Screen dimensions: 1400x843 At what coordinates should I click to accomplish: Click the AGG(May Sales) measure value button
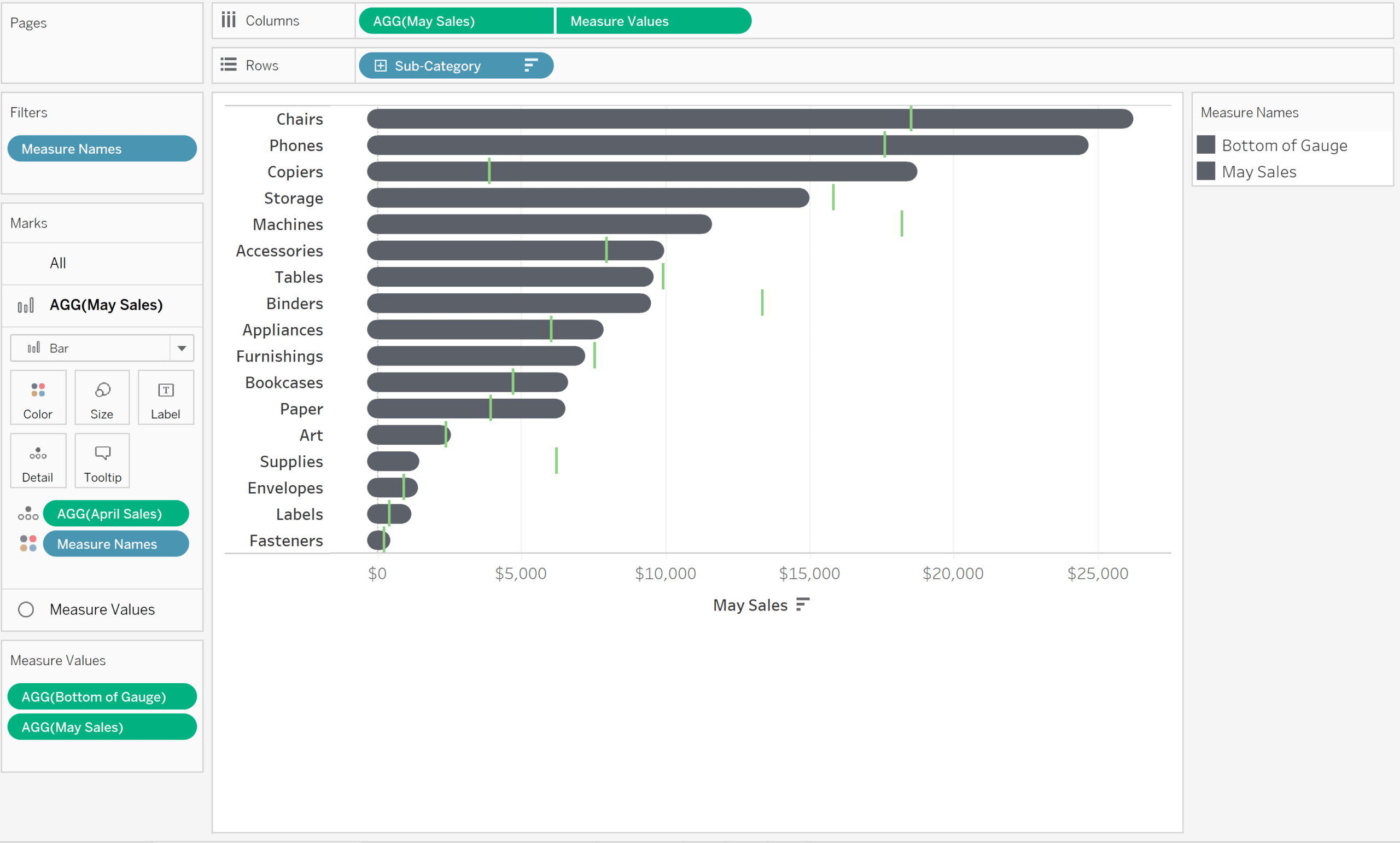coord(100,727)
